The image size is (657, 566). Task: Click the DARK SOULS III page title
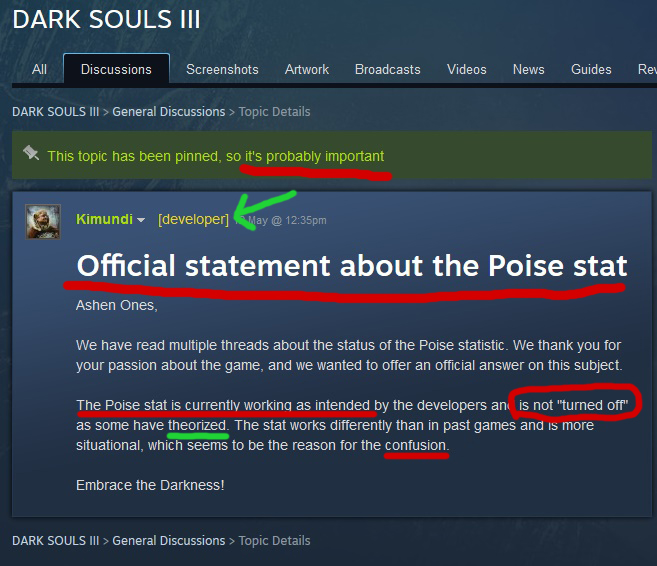click(x=106, y=19)
